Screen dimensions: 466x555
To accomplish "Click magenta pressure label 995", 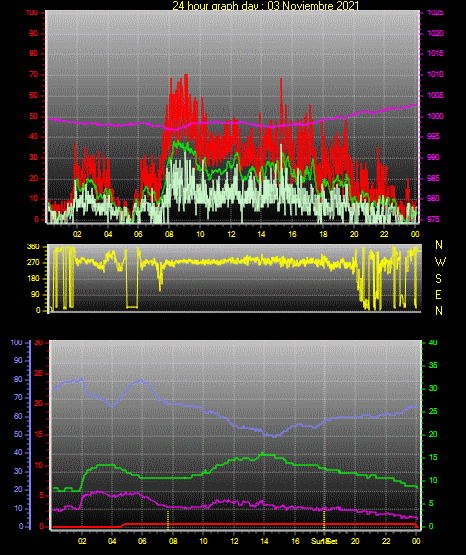I will [x=433, y=137].
